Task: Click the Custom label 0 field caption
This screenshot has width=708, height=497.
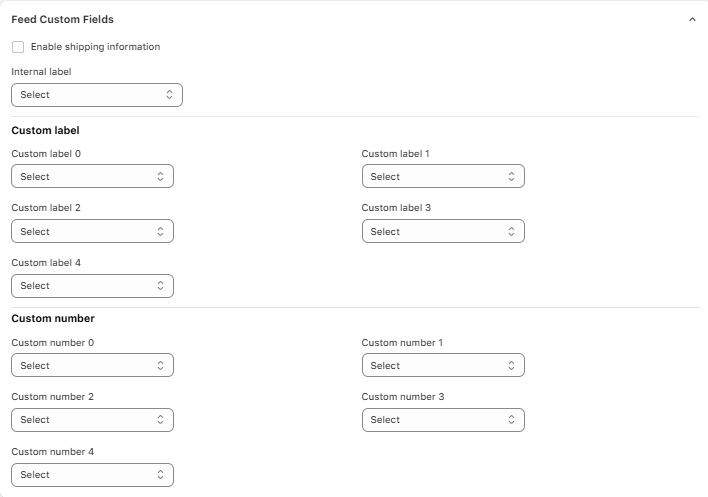Action: tap(46, 154)
